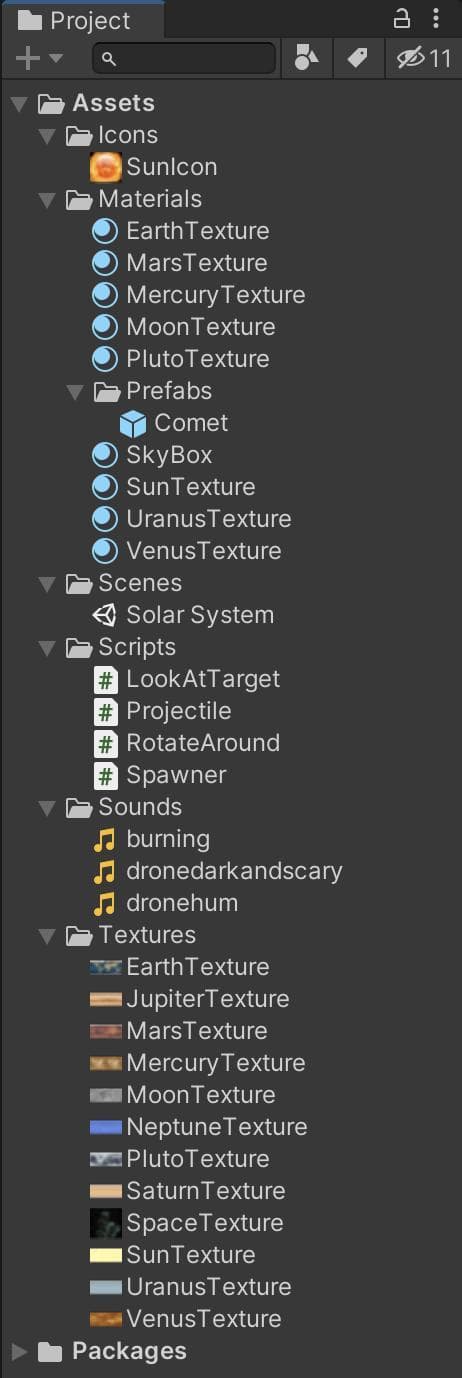Toggle hidden packages visibility eye icon
Image resolution: width=462 pixels, height=1378 pixels.
coord(412,59)
